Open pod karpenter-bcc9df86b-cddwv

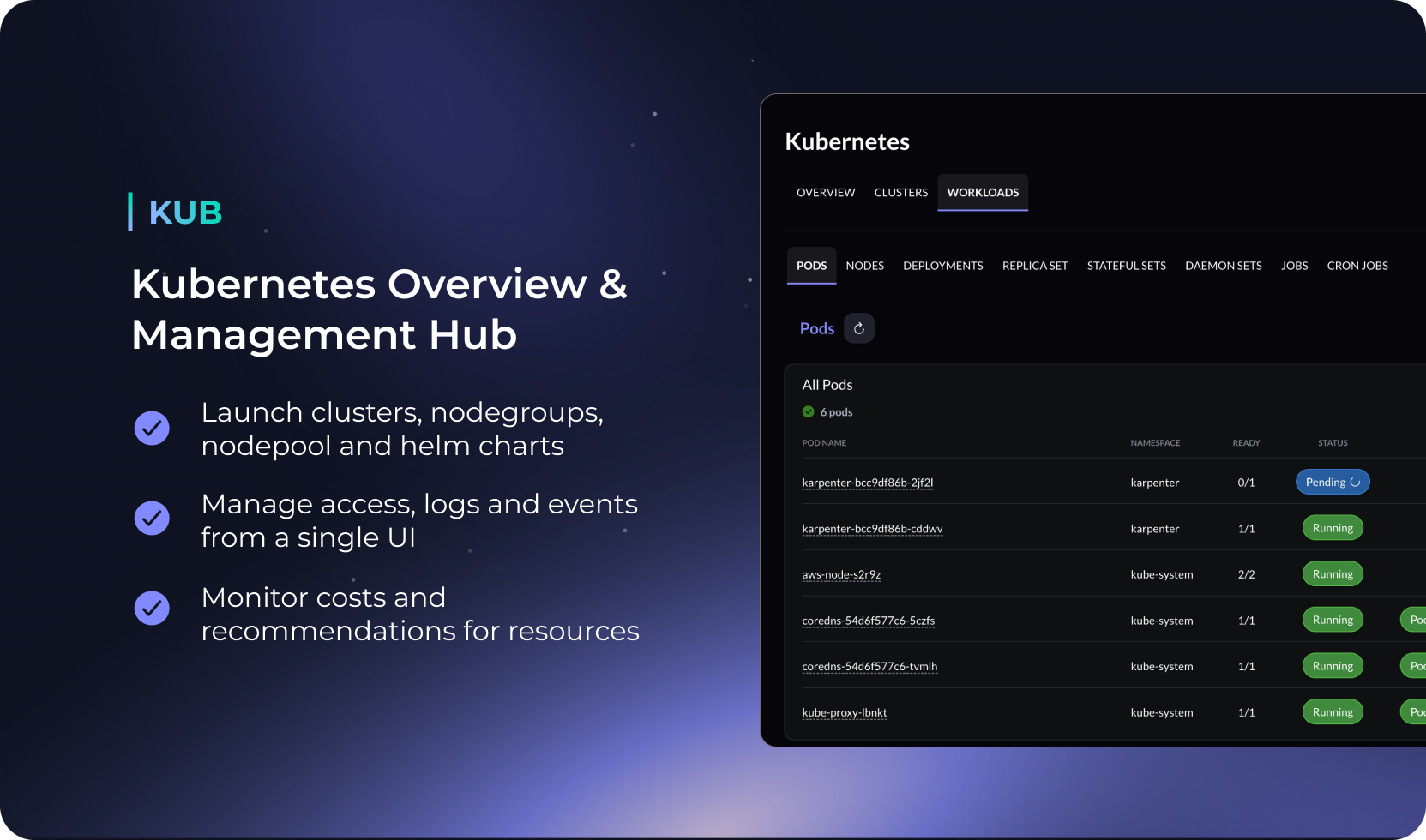[872, 529]
